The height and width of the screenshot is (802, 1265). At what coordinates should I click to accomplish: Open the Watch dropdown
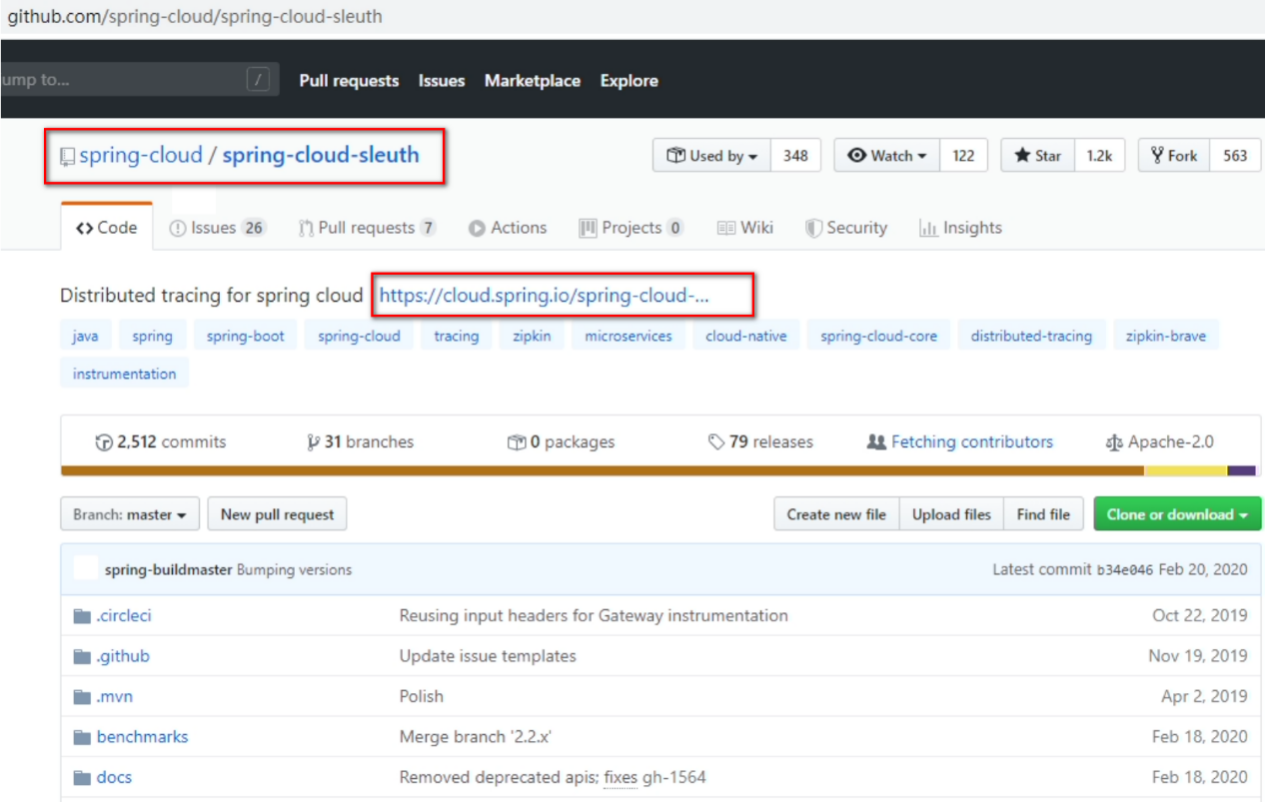[888, 156]
